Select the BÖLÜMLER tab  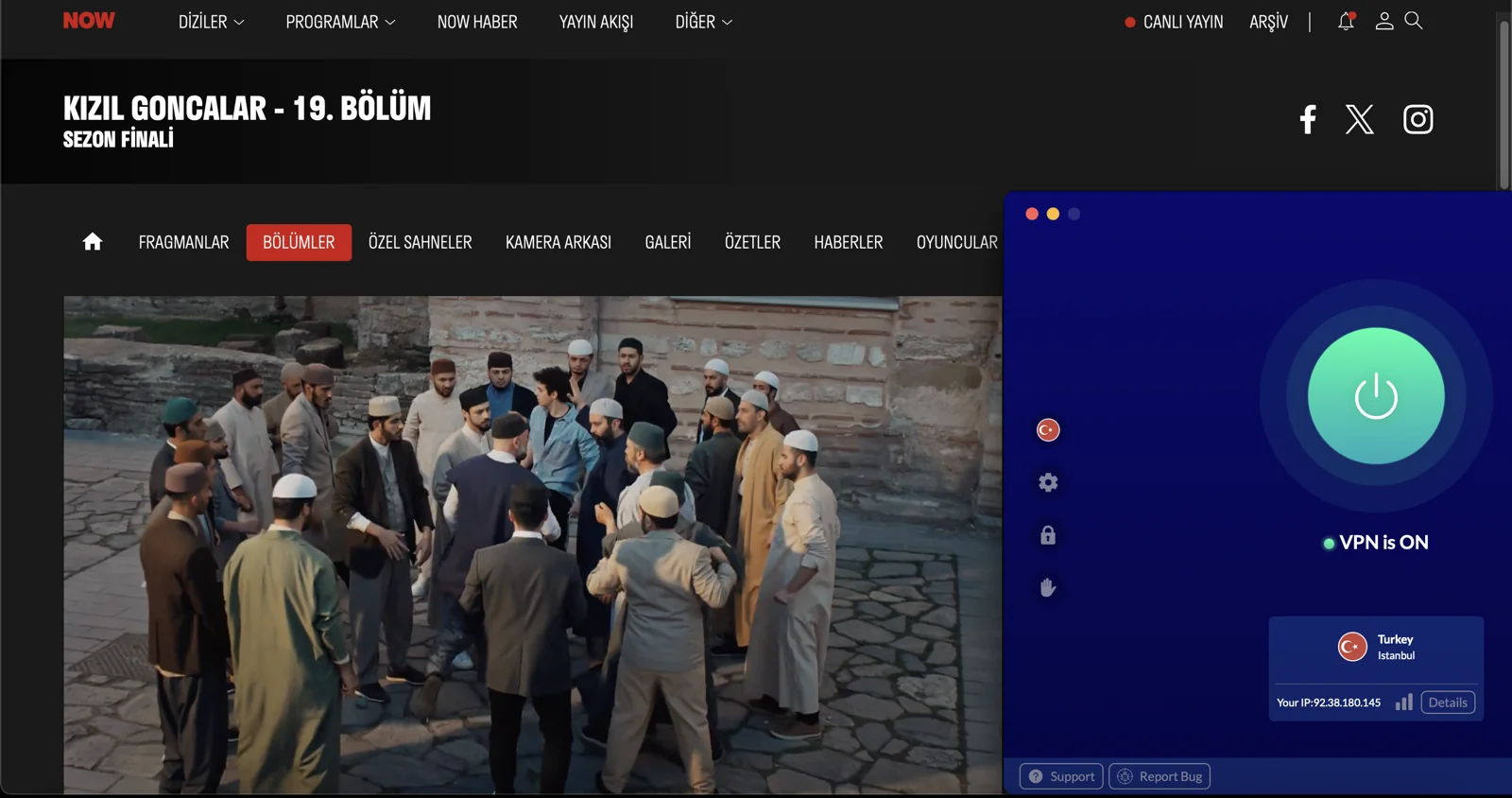pos(299,242)
